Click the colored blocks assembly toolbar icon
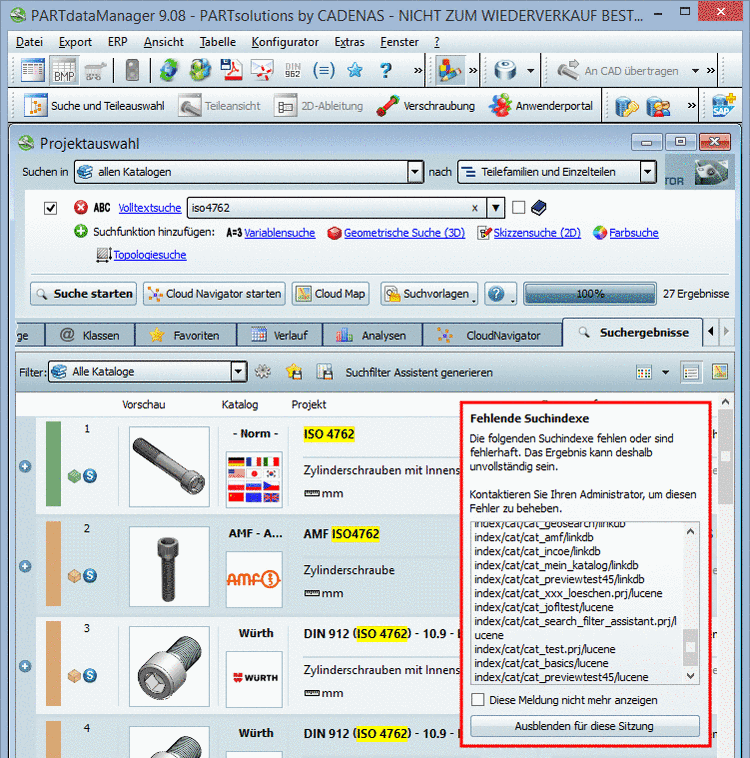Viewport: 750px width, 758px height. (450, 71)
